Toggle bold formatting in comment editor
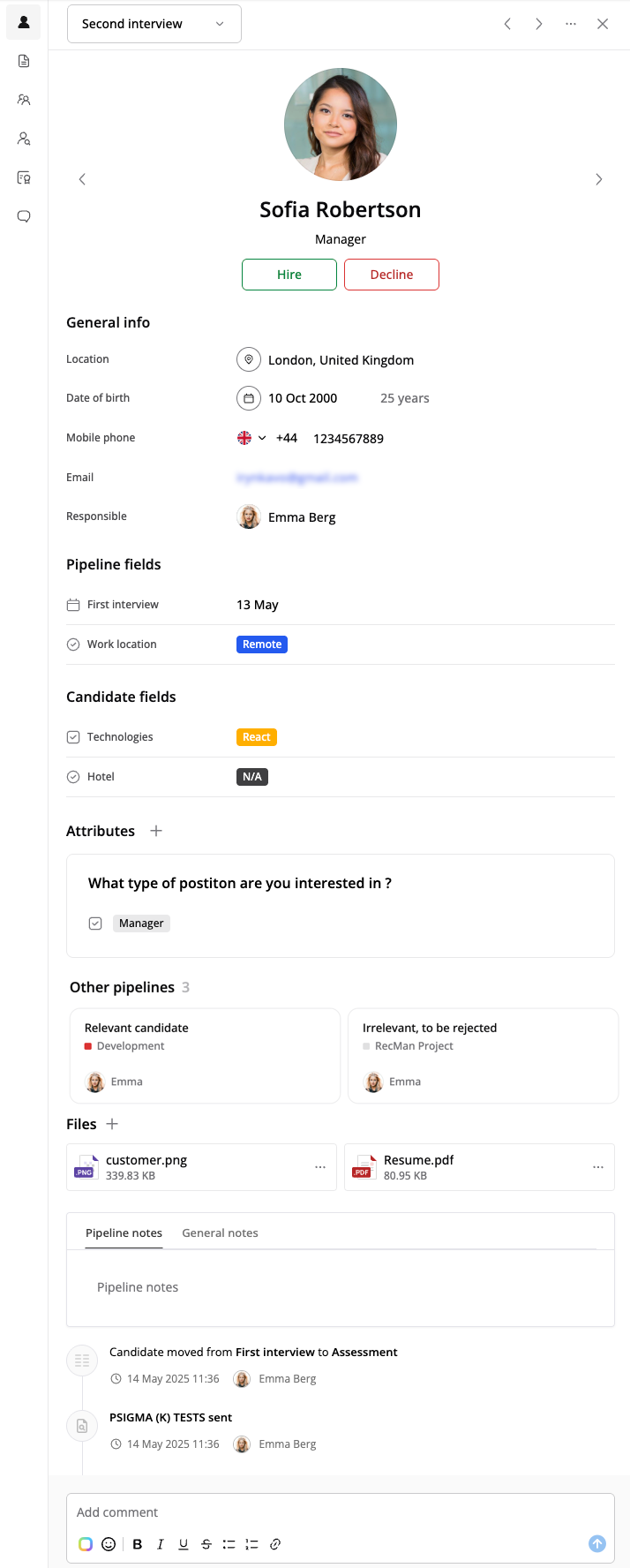This screenshot has width=630, height=1568. pyautogui.click(x=138, y=1544)
